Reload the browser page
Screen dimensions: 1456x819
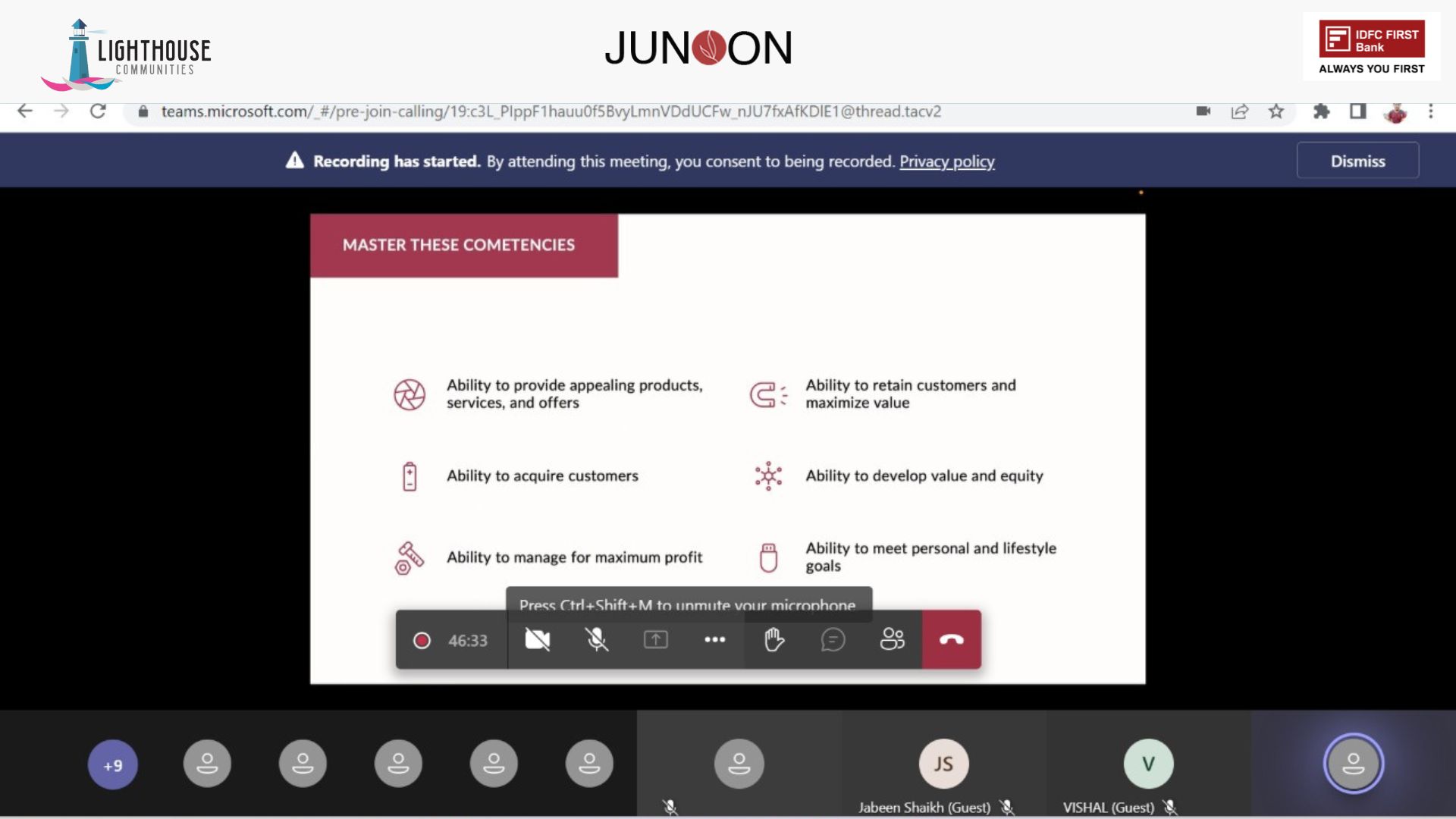coord(98,111)
